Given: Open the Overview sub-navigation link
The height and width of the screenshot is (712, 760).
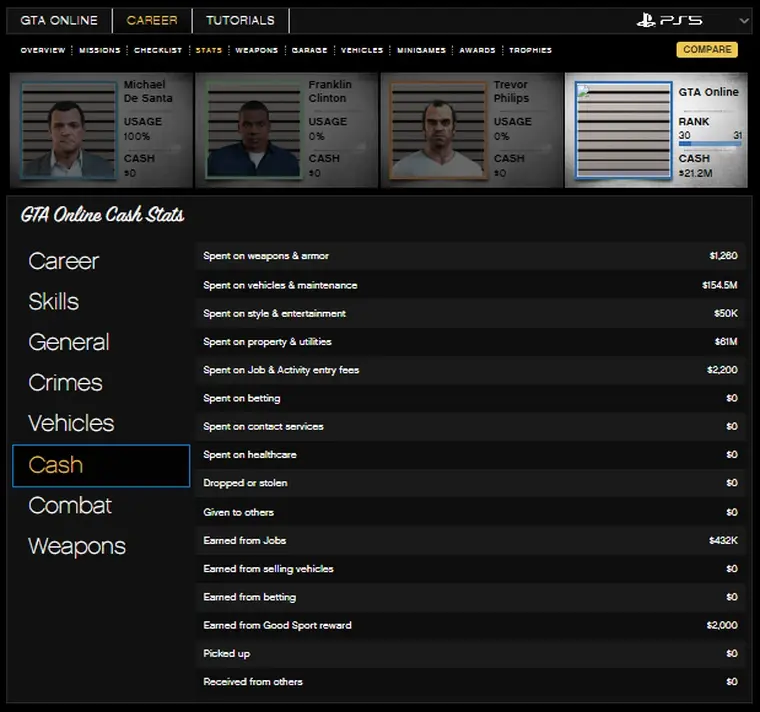Looking at the screenshot, I should (43, 50).
